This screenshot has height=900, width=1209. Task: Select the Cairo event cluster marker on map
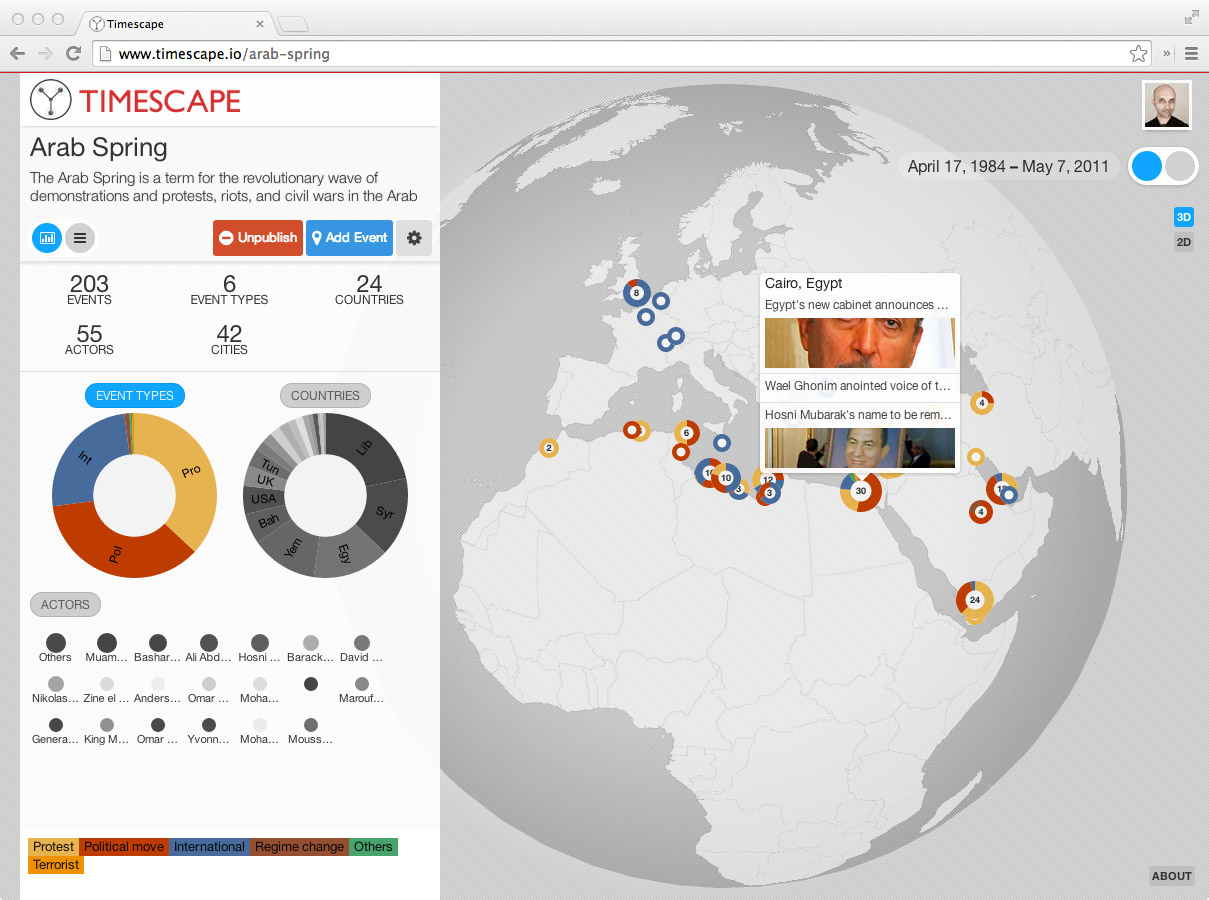(x=860, y=490)
